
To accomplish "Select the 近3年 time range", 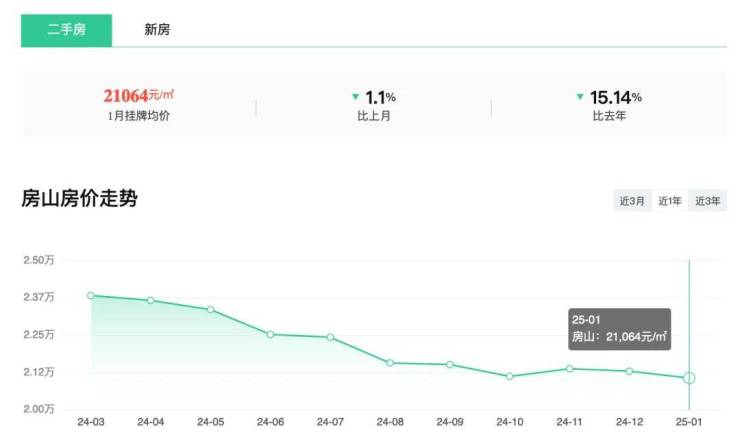I will click(708, 202).
